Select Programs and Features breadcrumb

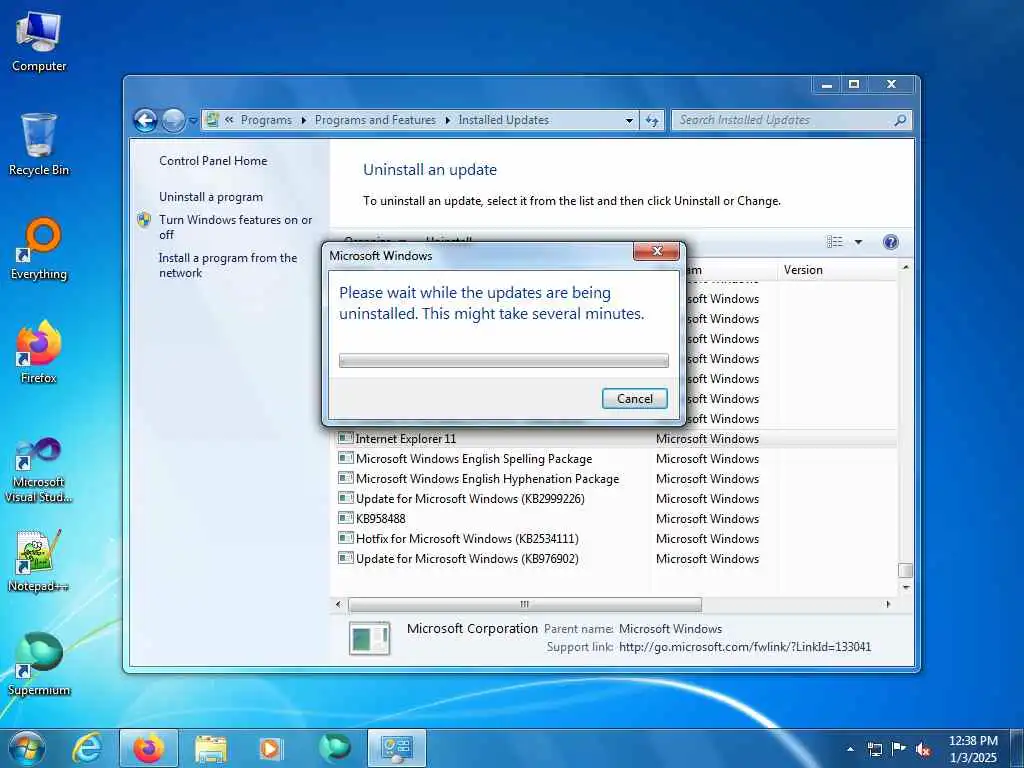point(375,120)
